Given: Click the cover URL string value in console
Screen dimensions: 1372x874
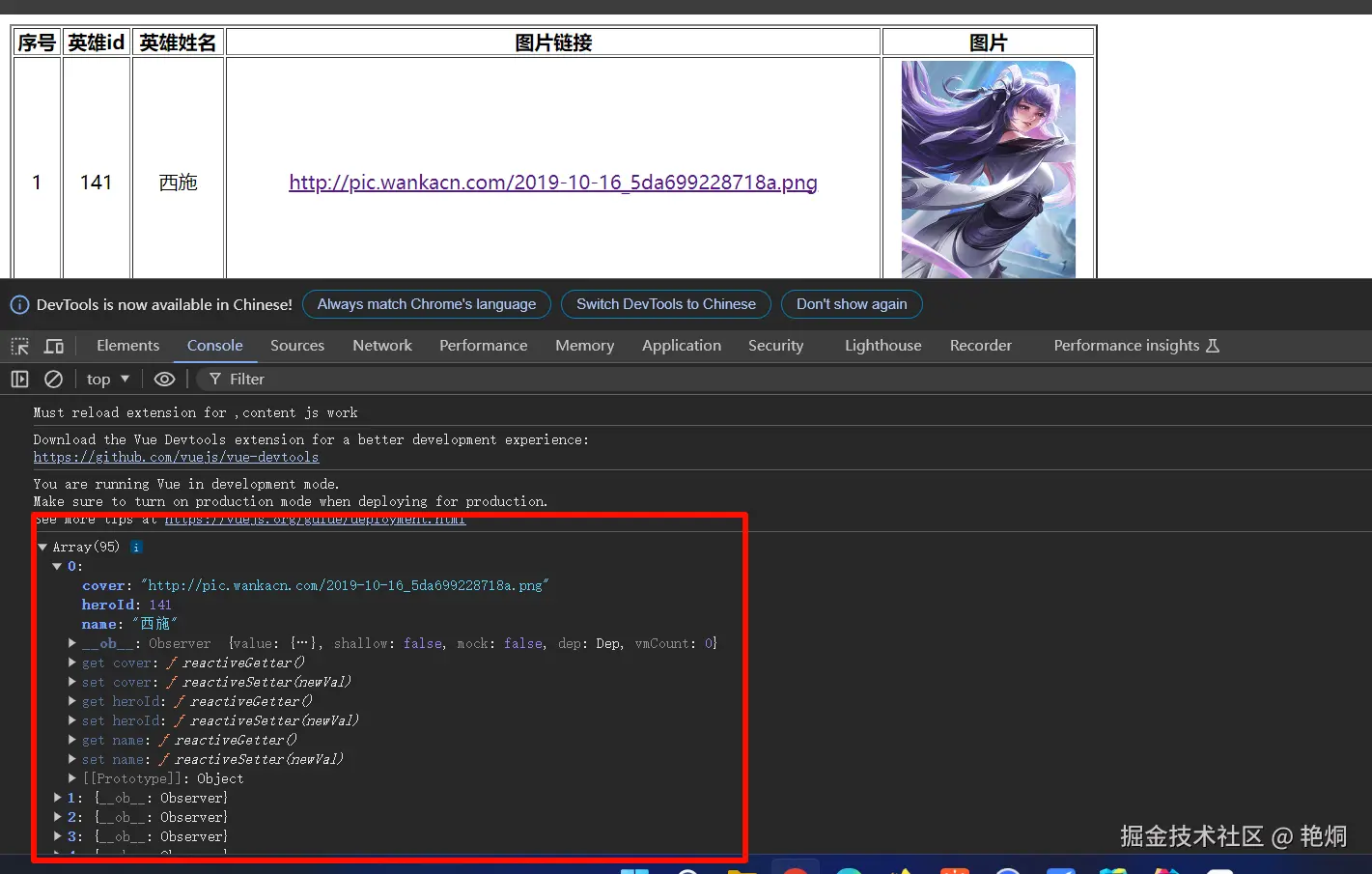Looking at the screenshot, I should click(x=345, y=586).
